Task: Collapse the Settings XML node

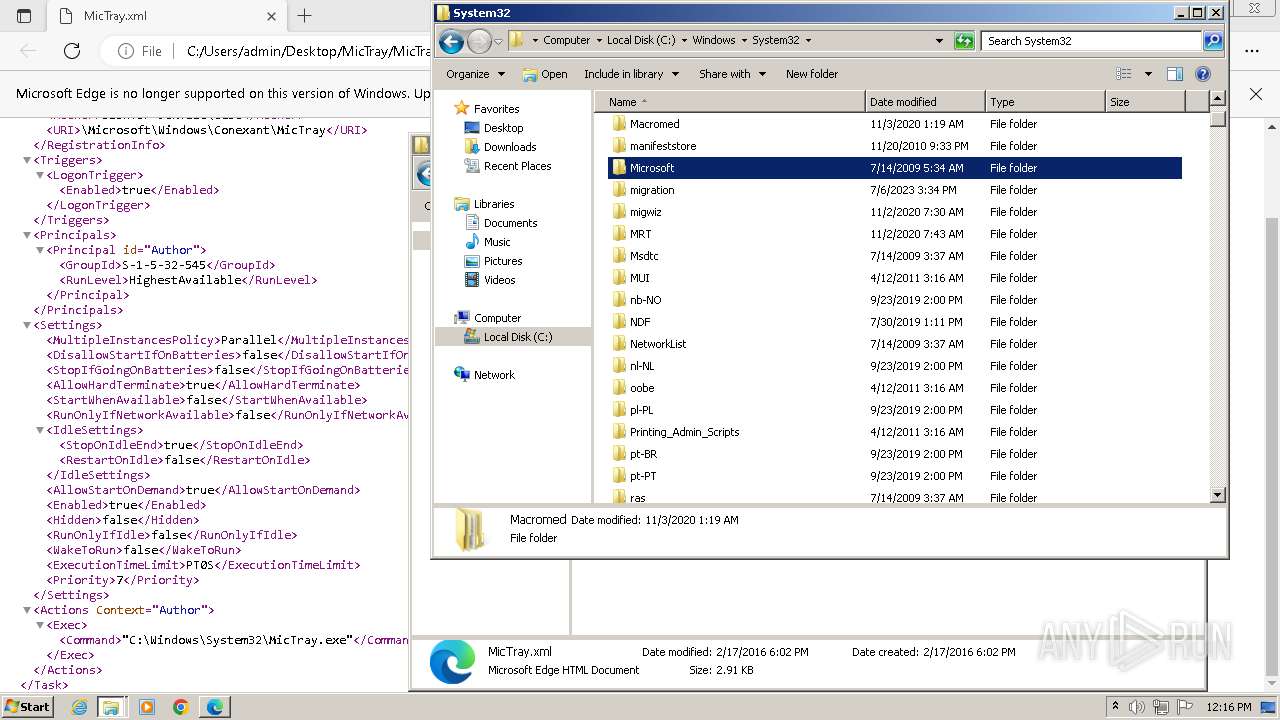Action: click(27, 325)
